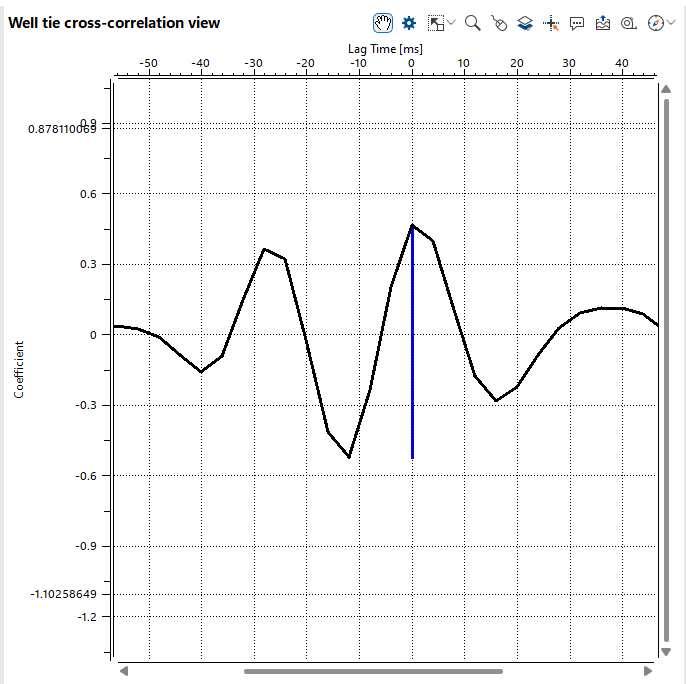This screenshot has height=684, width=686.
Task: Open the layers stack icon
Action: pyautogui.click(x=525, y=22)
